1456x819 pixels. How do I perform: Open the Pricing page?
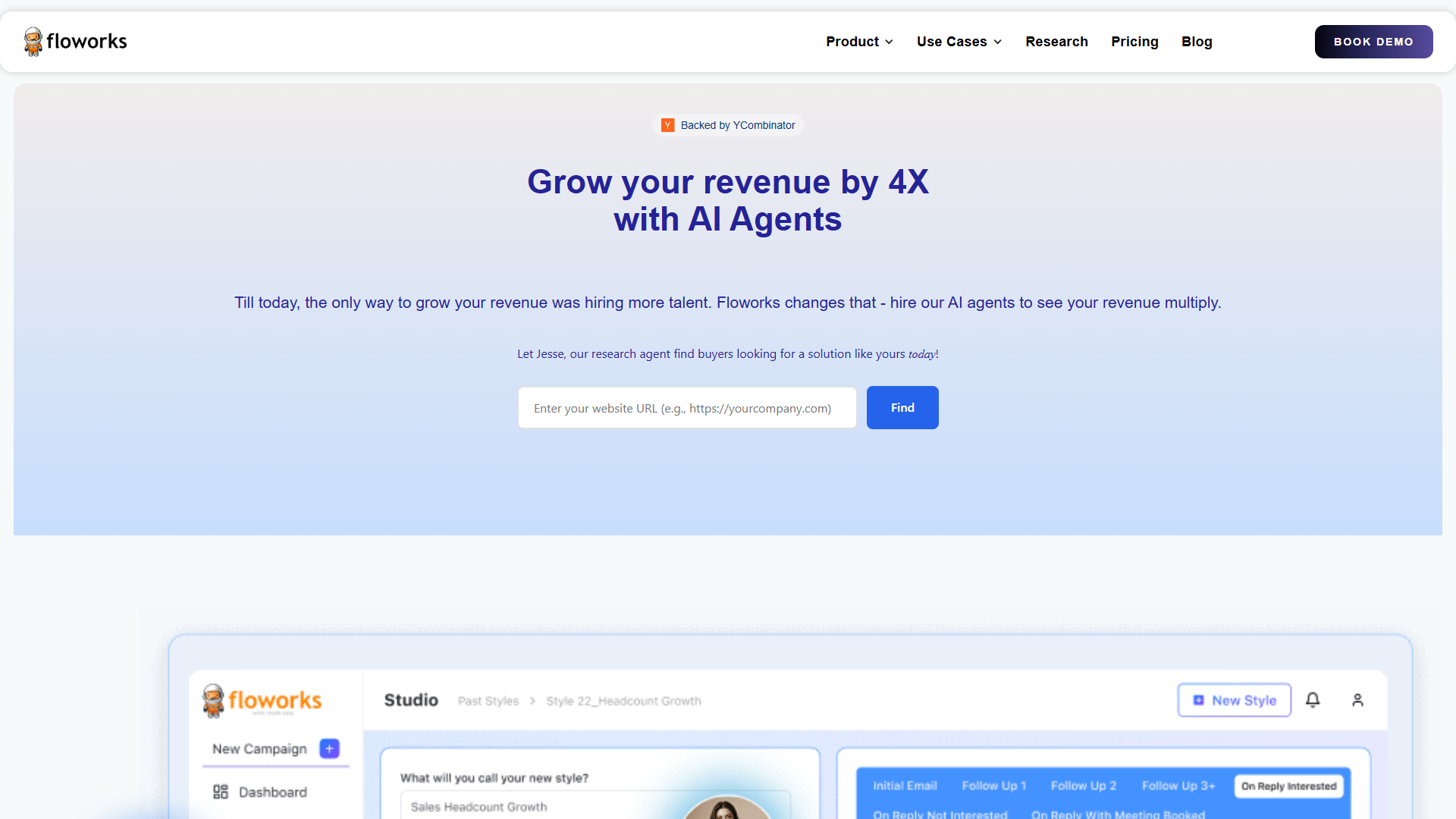click(1134, 42)
